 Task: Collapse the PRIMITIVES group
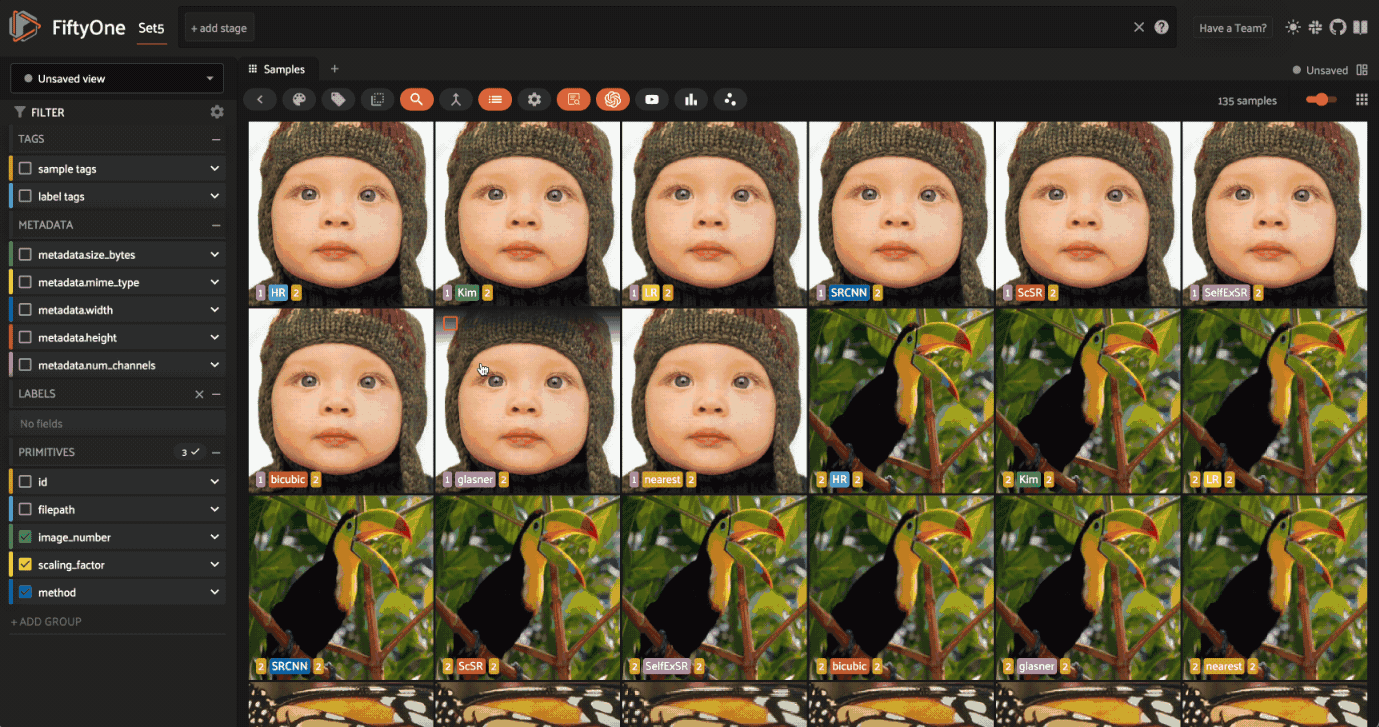tap(216, 452)
